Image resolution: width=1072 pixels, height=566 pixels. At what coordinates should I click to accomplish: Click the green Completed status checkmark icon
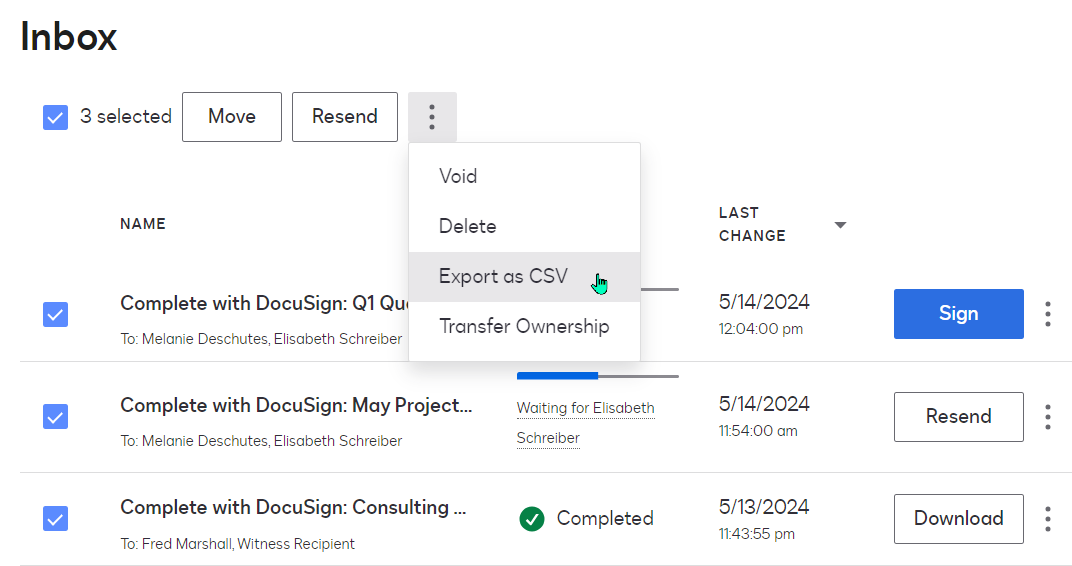point(532,519)
